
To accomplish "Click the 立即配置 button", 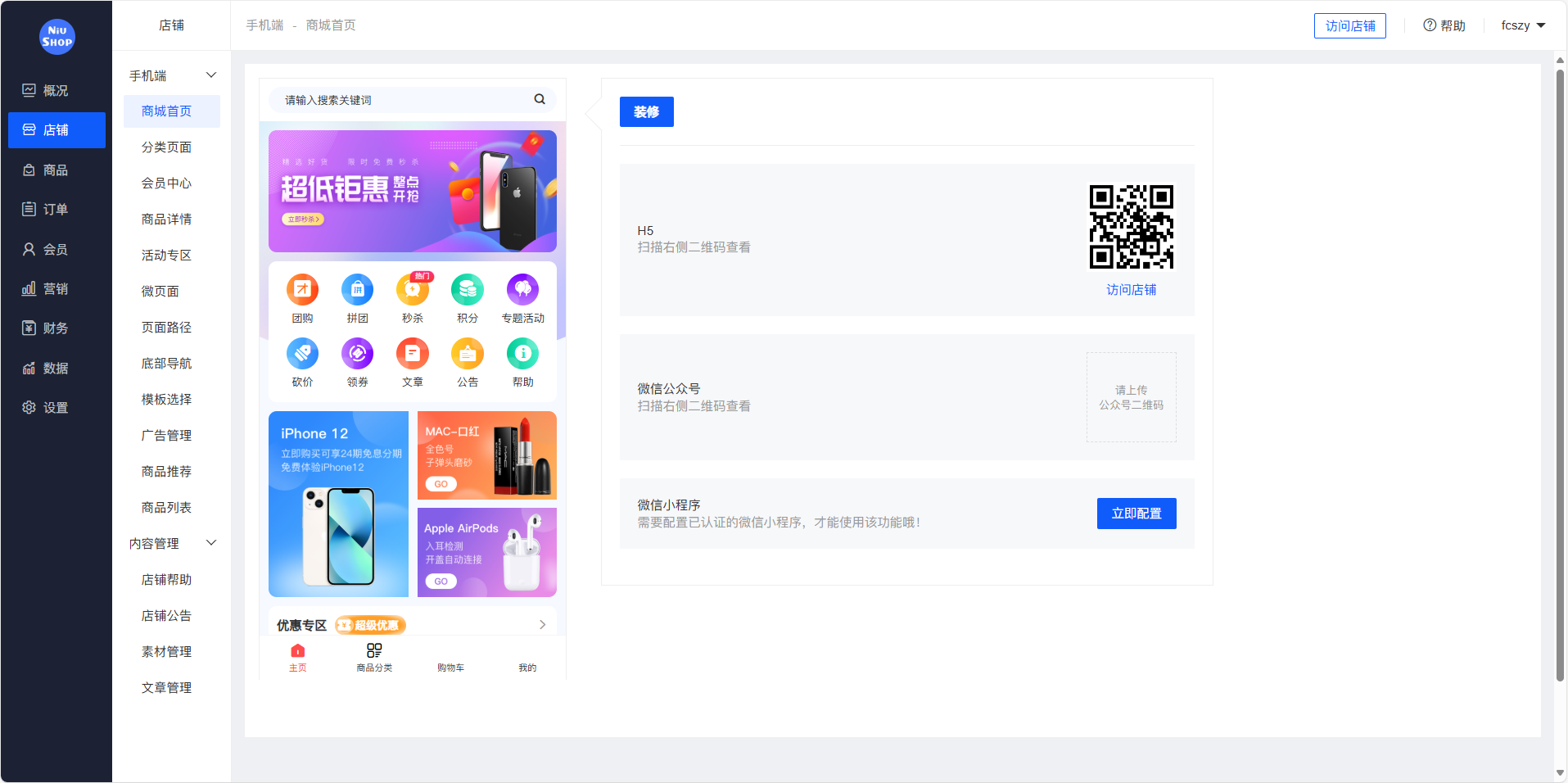I will (1136, 514).
